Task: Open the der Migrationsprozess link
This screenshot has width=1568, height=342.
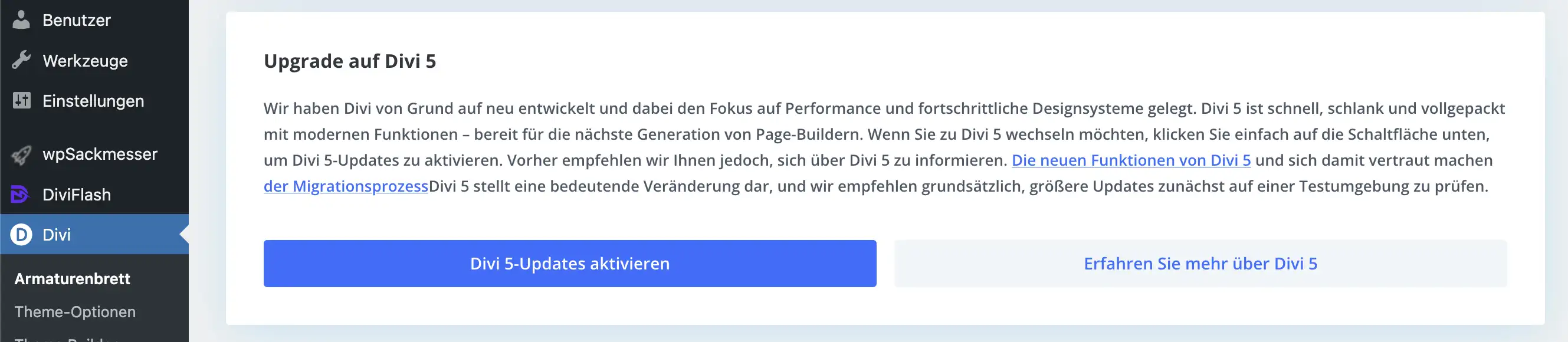Action: 346,186
